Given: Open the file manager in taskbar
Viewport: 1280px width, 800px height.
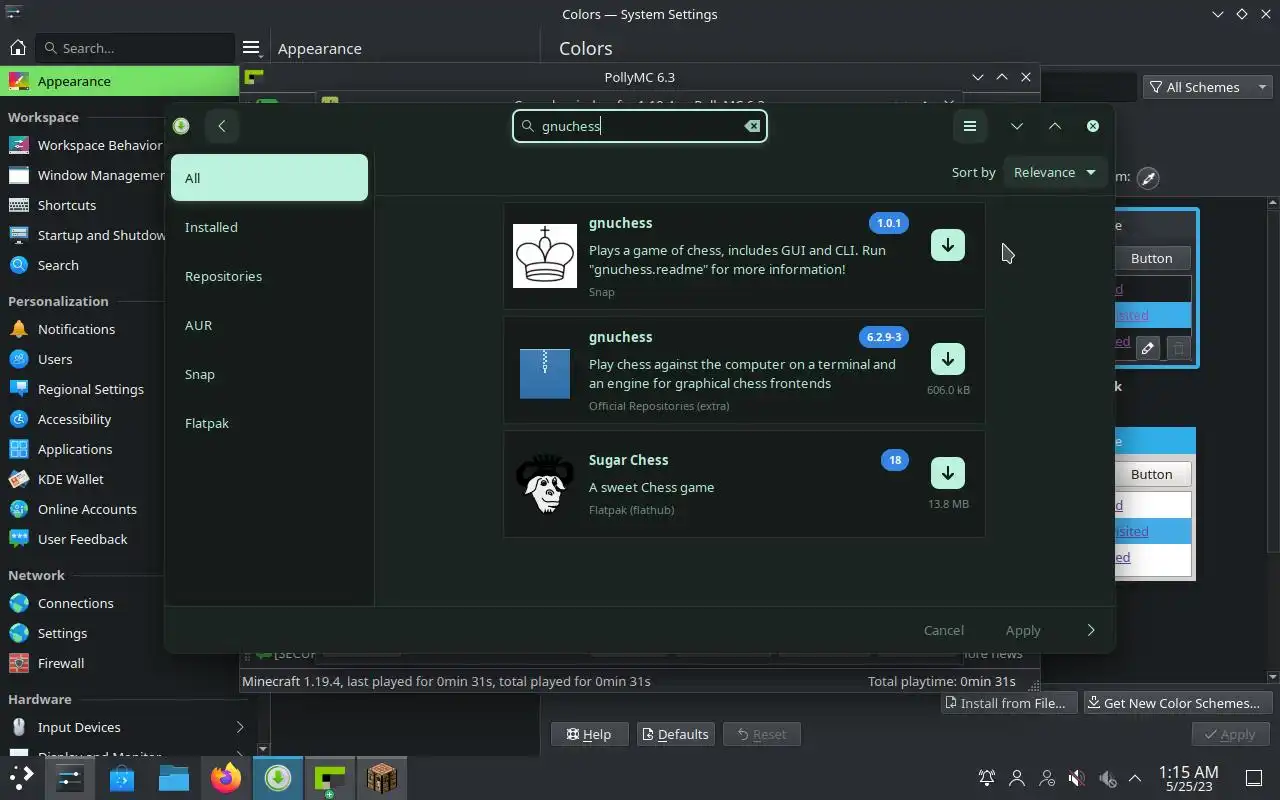Looking at the screenshot, I should point(174,777).
